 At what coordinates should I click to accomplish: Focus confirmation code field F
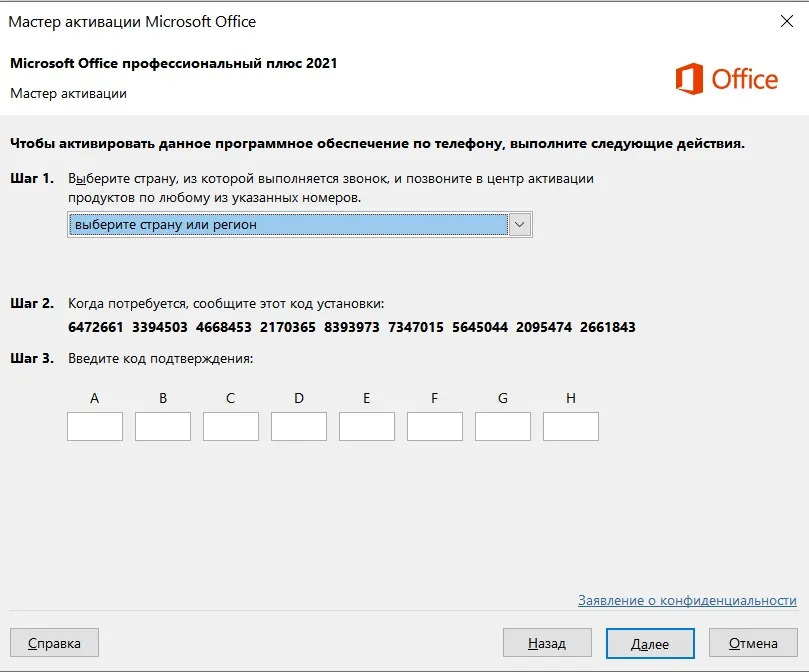[x=435, y=426]
